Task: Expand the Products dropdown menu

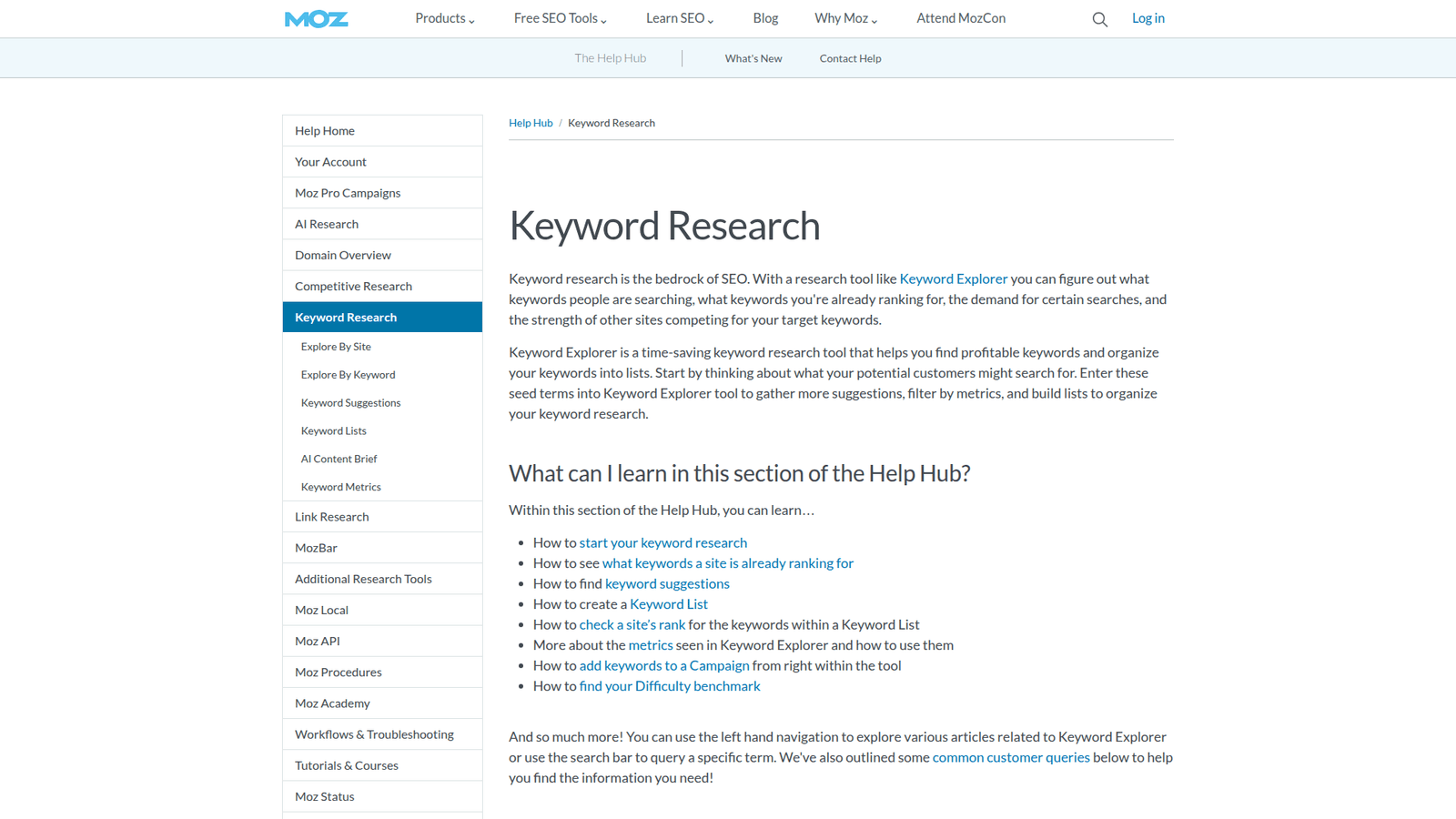Action: coord(445,18)
